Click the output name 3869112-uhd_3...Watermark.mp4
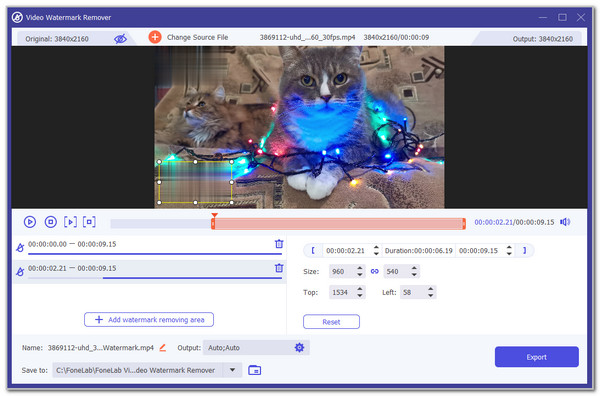 pos(101,348)
